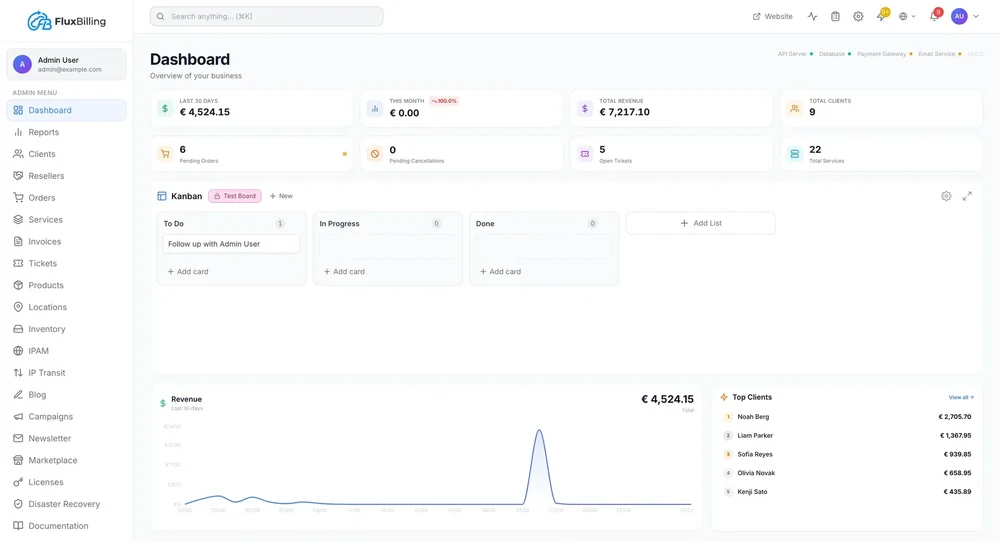Add card to In Progress list

point(344,272)
